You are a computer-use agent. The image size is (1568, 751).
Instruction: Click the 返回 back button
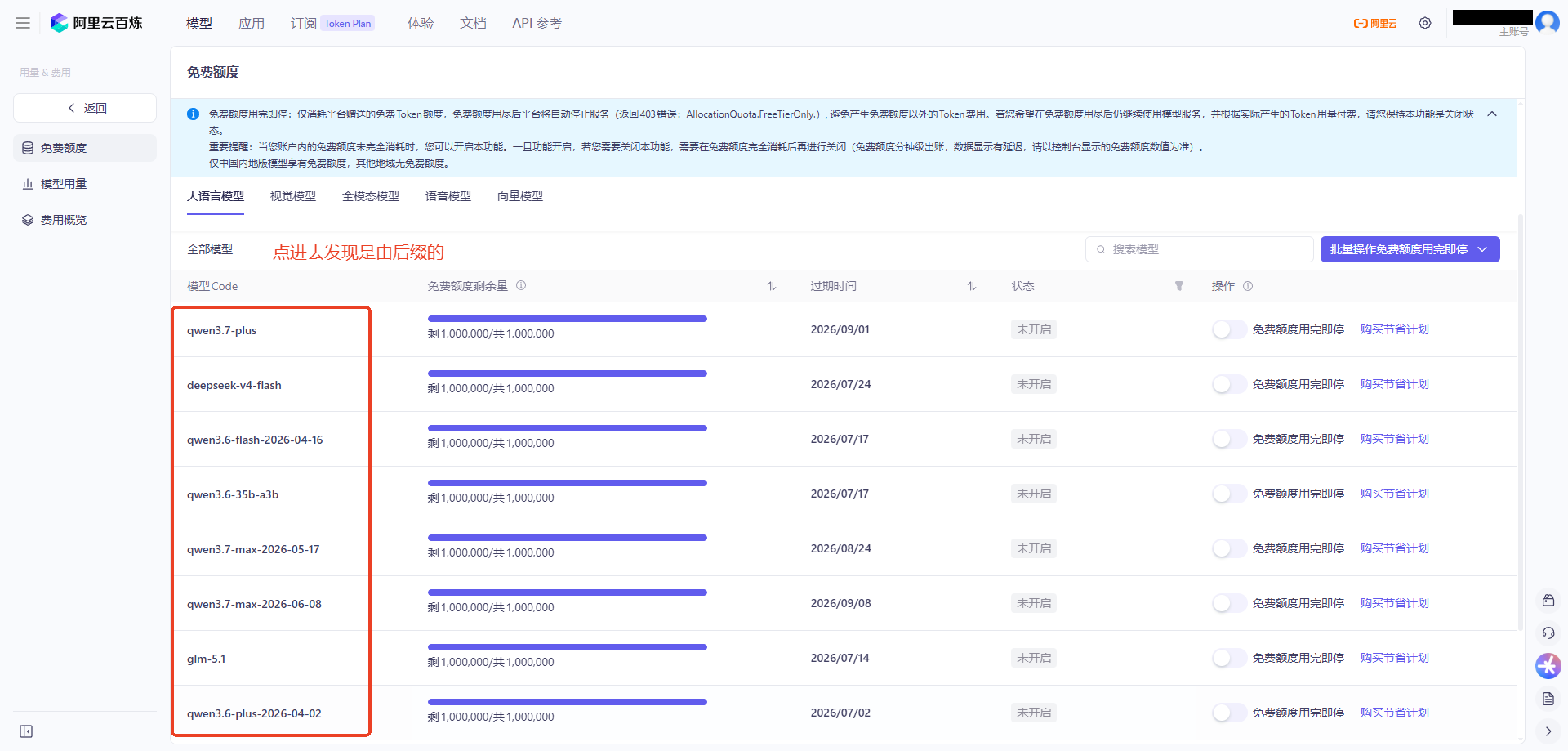(85, 108)
